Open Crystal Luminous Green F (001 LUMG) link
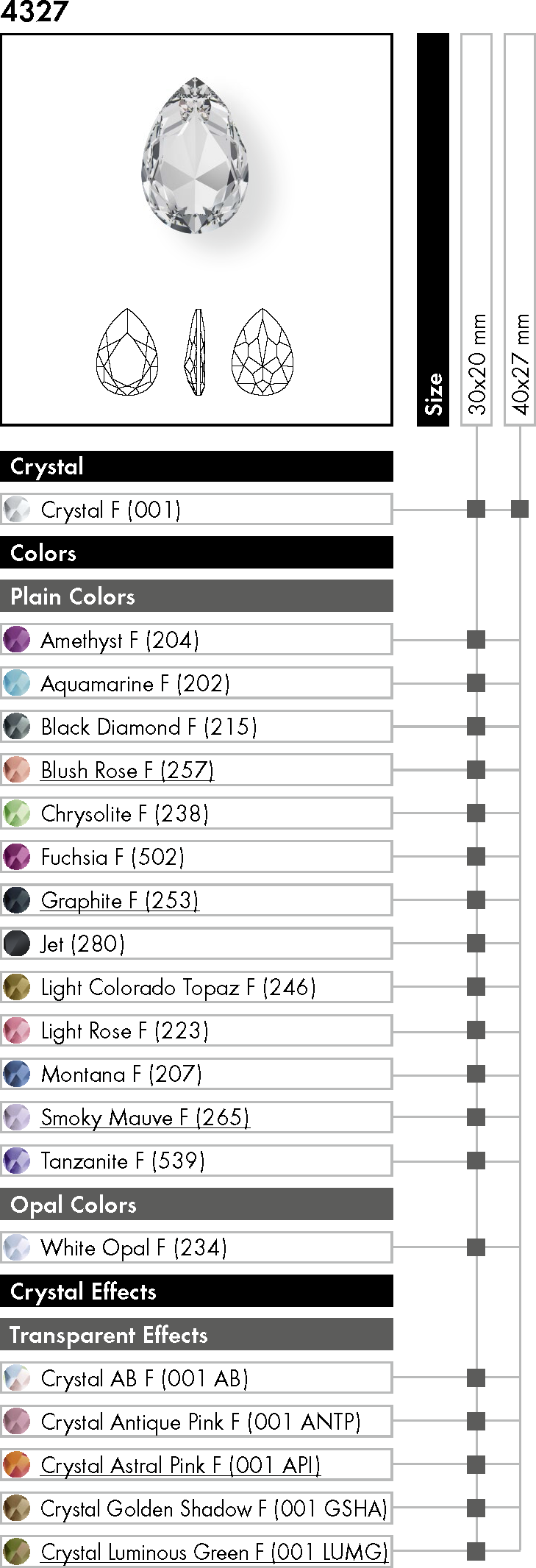This screenshot has height=1568, width=536. click(x=214, y=1552)
